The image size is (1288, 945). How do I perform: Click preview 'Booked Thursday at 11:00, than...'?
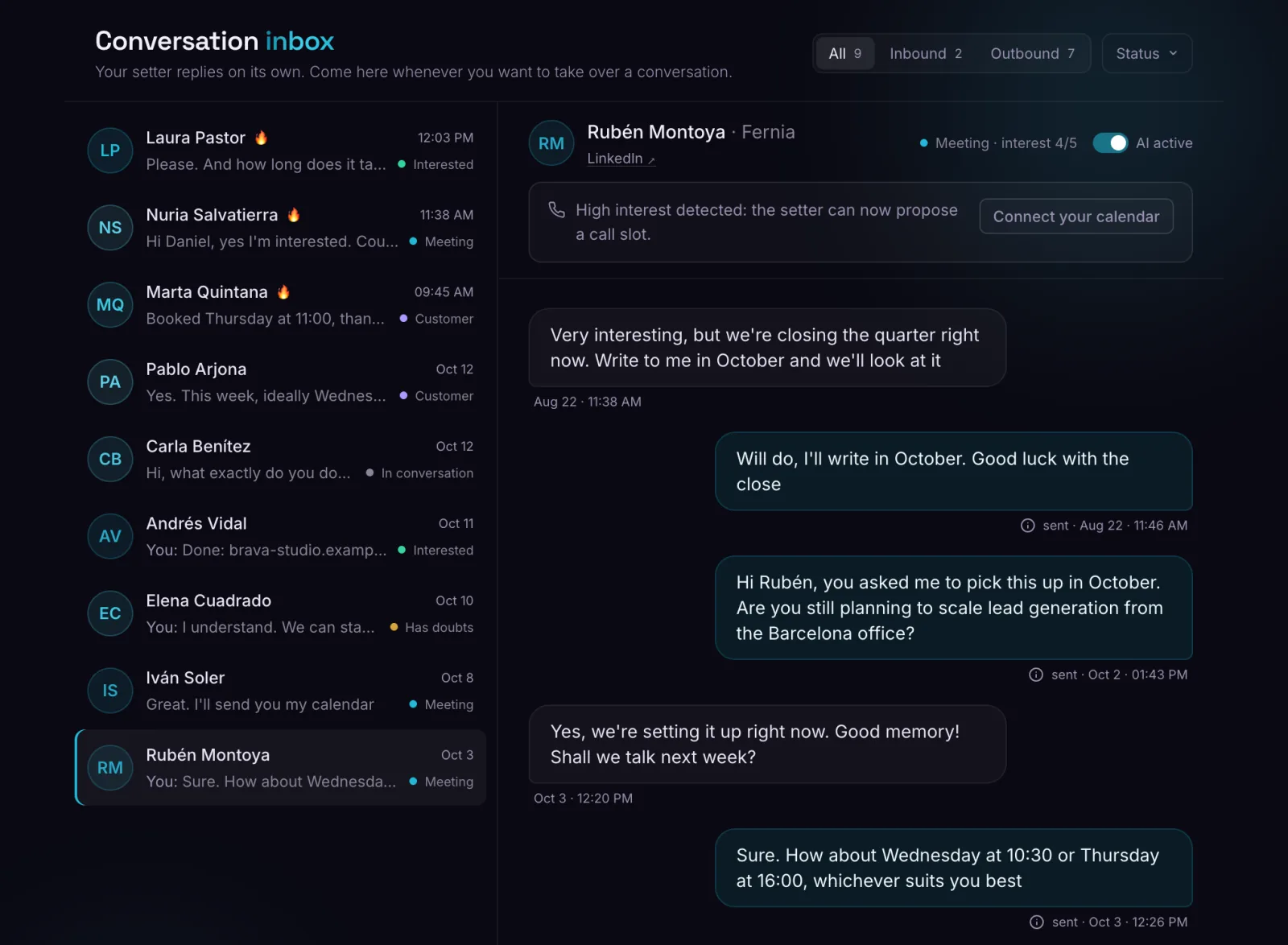266,319
